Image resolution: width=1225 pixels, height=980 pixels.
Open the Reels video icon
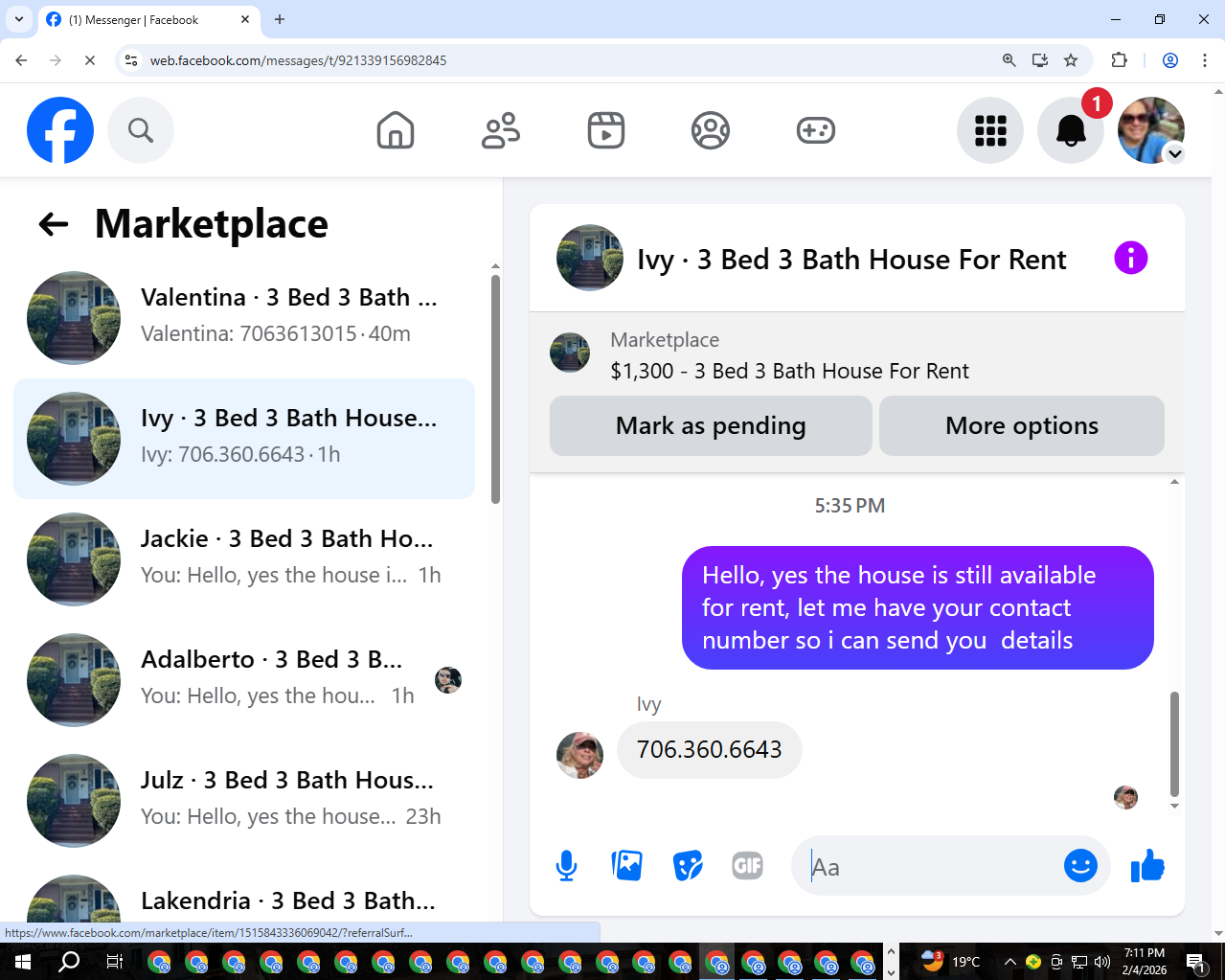tap(606, 130)
